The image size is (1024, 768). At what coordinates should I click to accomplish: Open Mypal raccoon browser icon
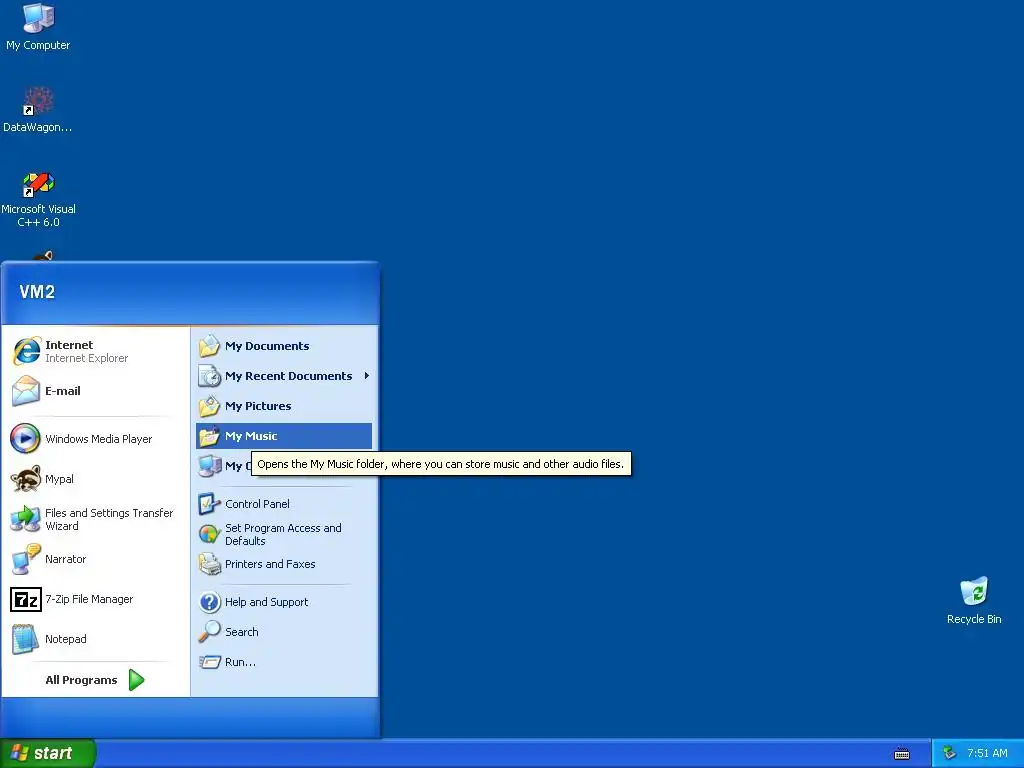coord(25,479)
